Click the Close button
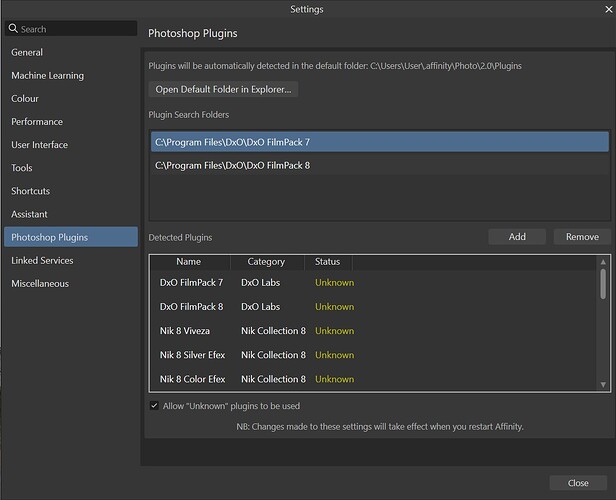This screenshot has width=616, height=500. click(578, 483)
